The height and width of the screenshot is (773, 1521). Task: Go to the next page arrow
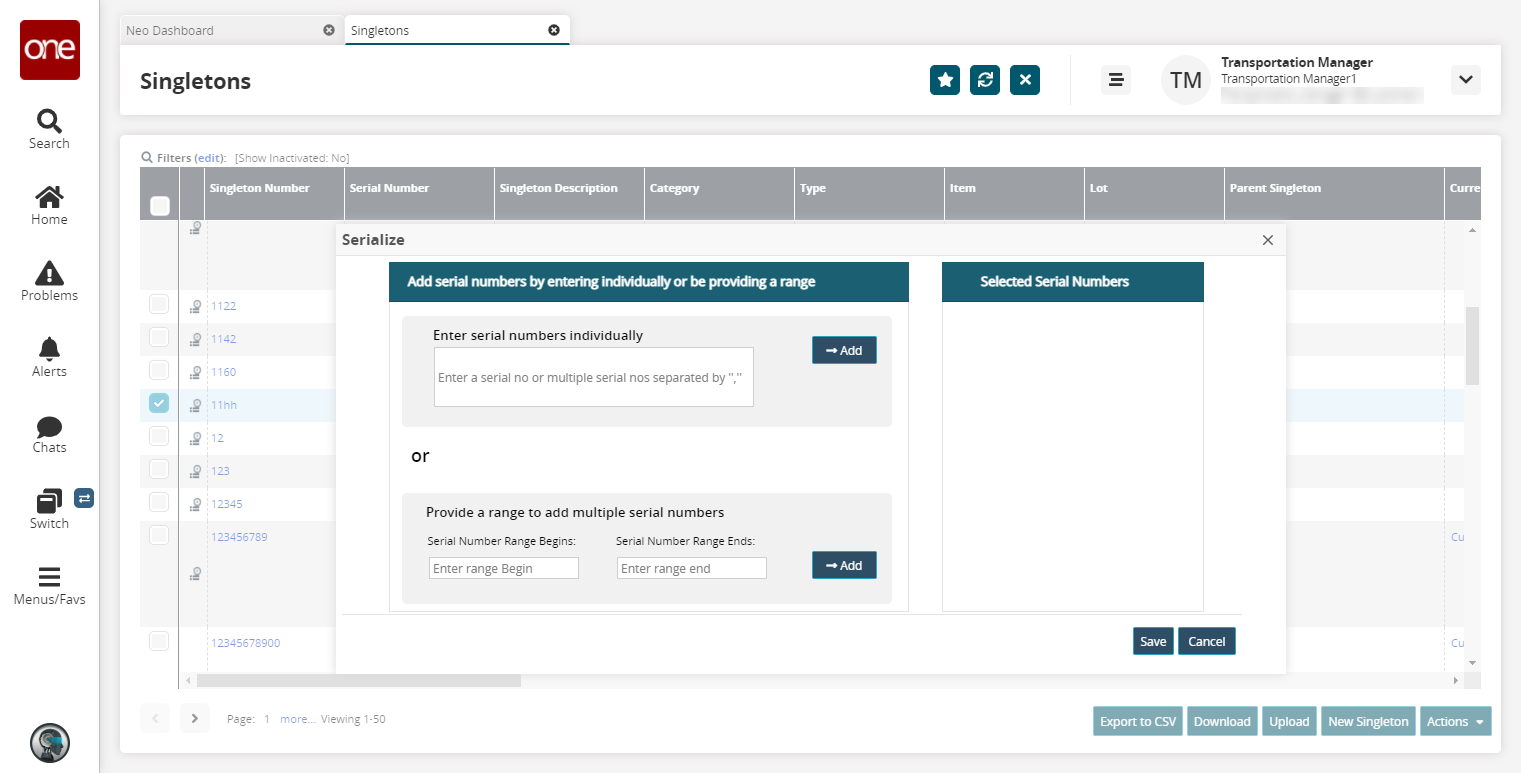click(x=195, y=718)
